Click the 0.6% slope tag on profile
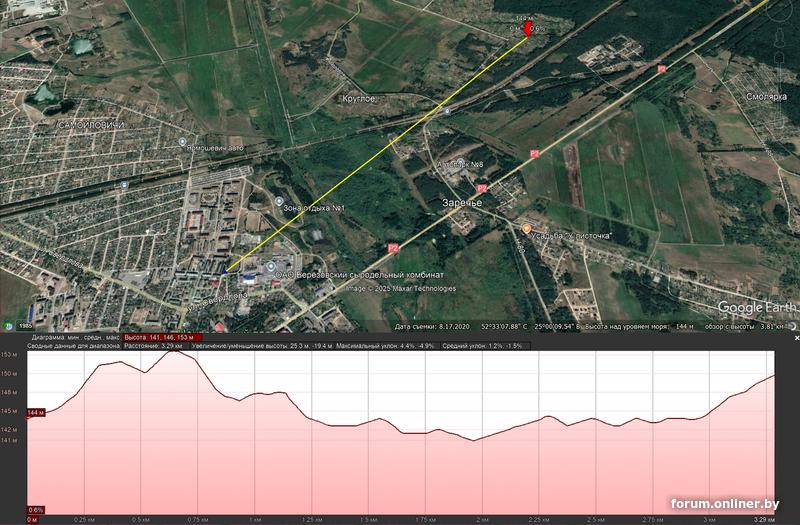This screenshot has width=800, height=525. point(36,510)
